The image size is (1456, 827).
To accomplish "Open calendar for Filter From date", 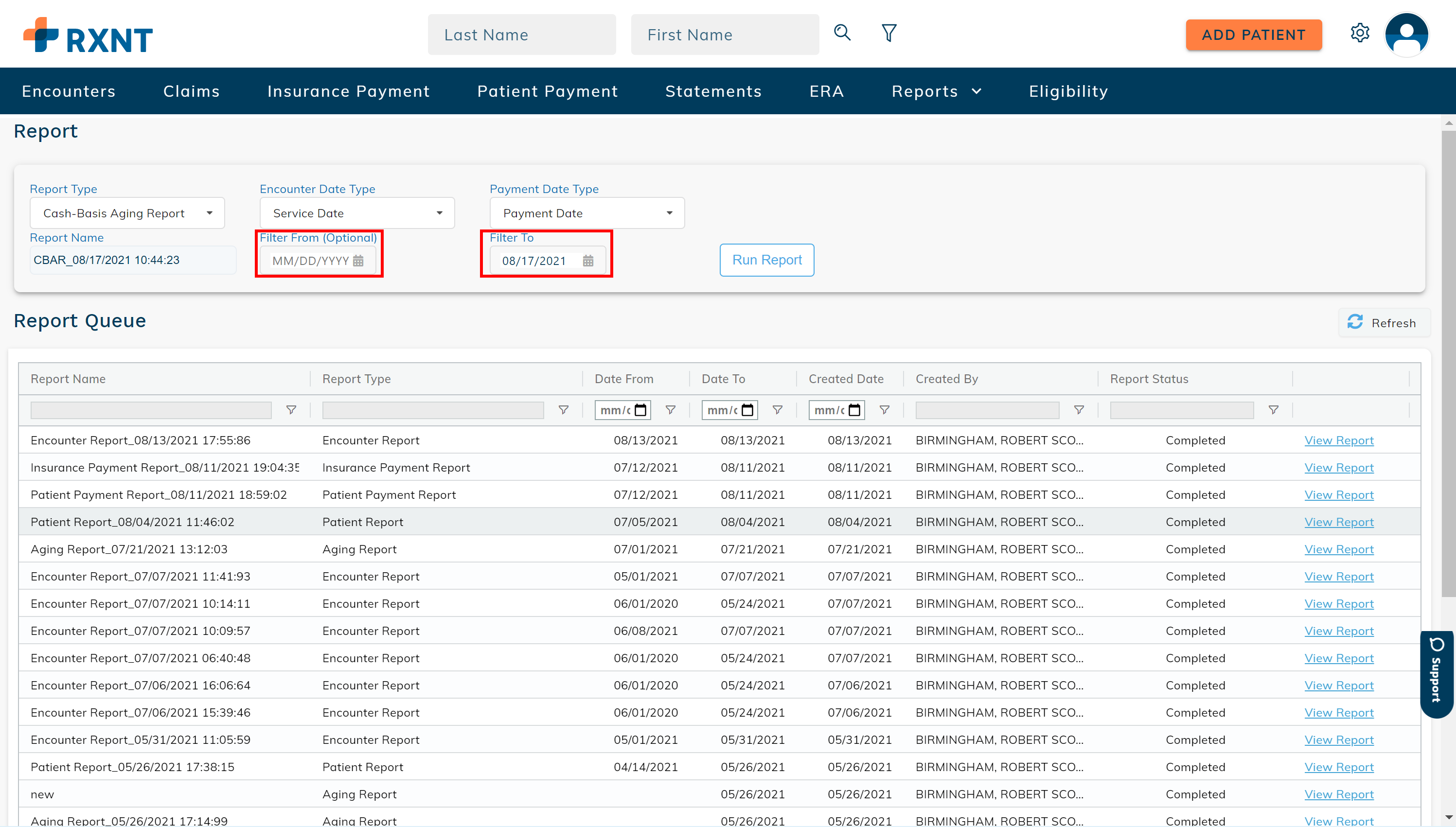I will click(x=358, y=261).
